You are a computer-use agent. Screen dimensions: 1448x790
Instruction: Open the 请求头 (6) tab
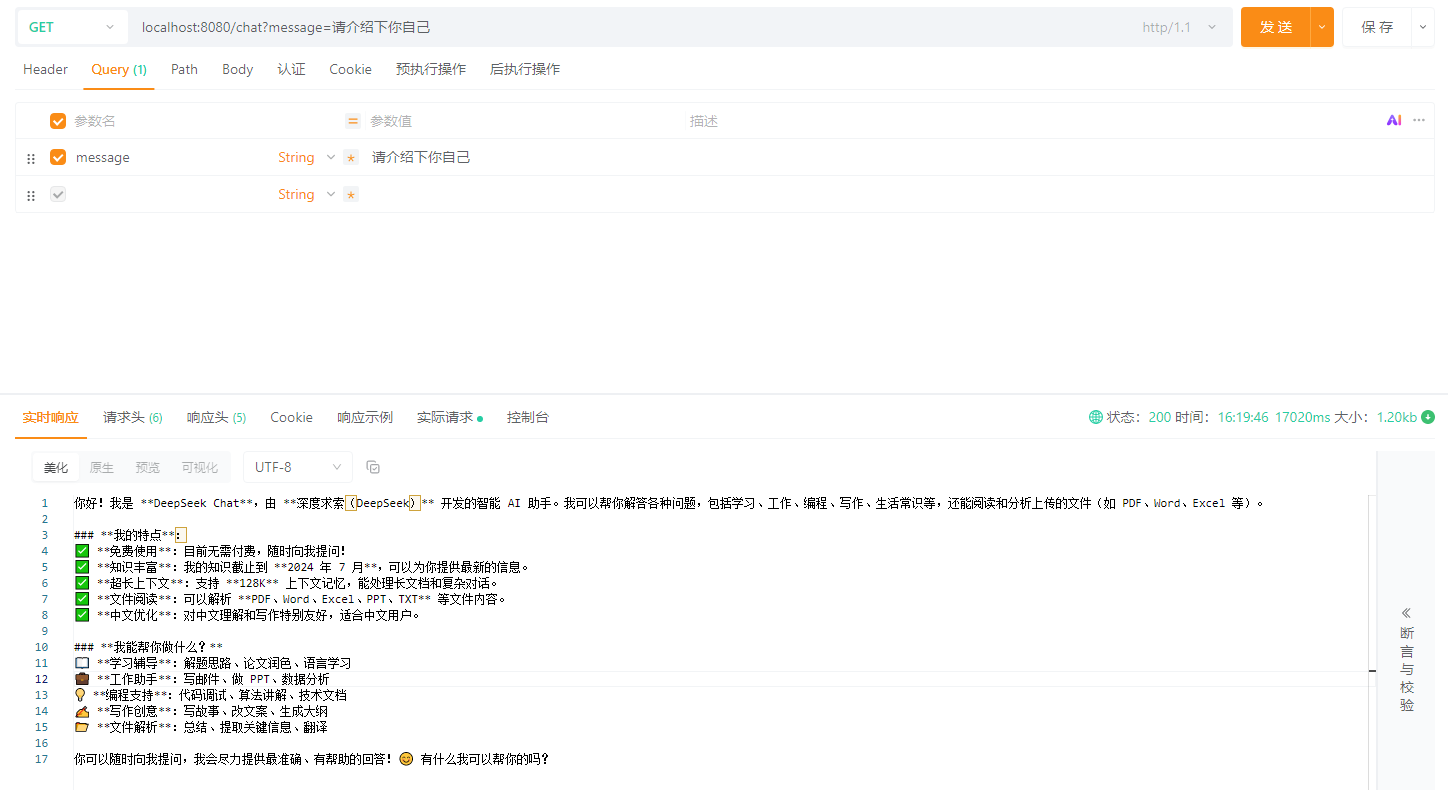pyautogui.click(x=133, y=417)
